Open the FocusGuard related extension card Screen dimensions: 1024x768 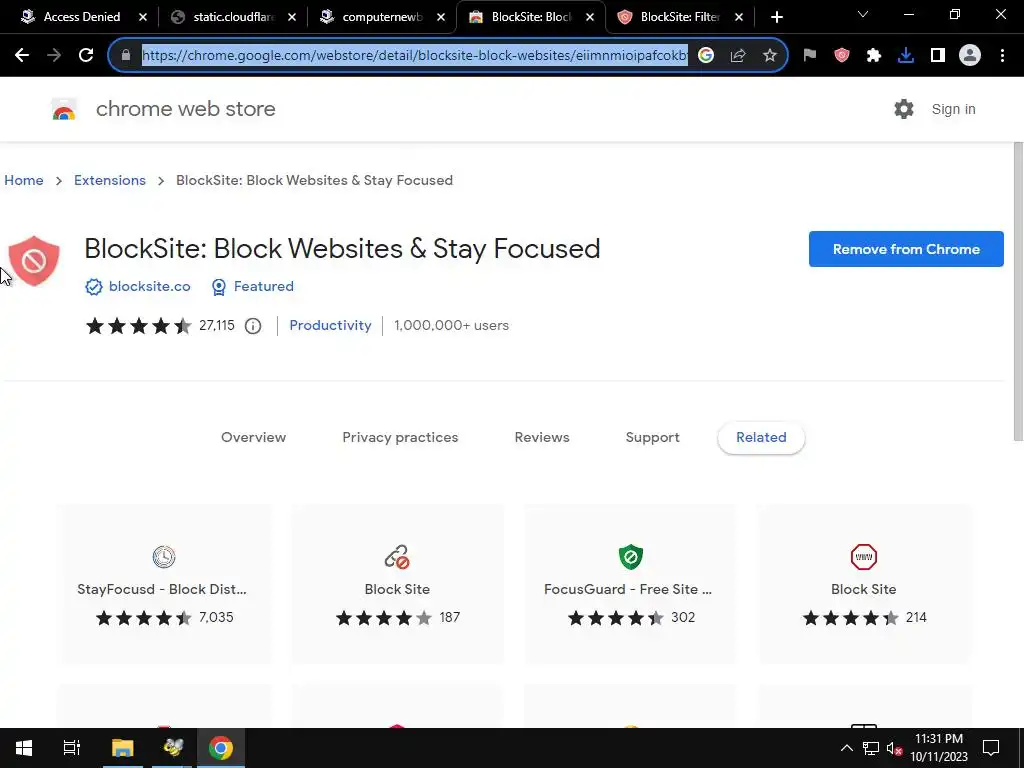pyautogui.click(x=630, y=584)
